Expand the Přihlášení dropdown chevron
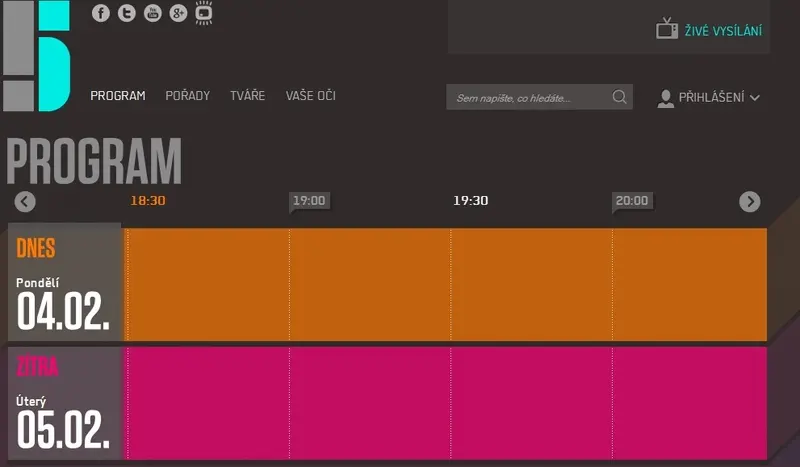 [755, 97]
